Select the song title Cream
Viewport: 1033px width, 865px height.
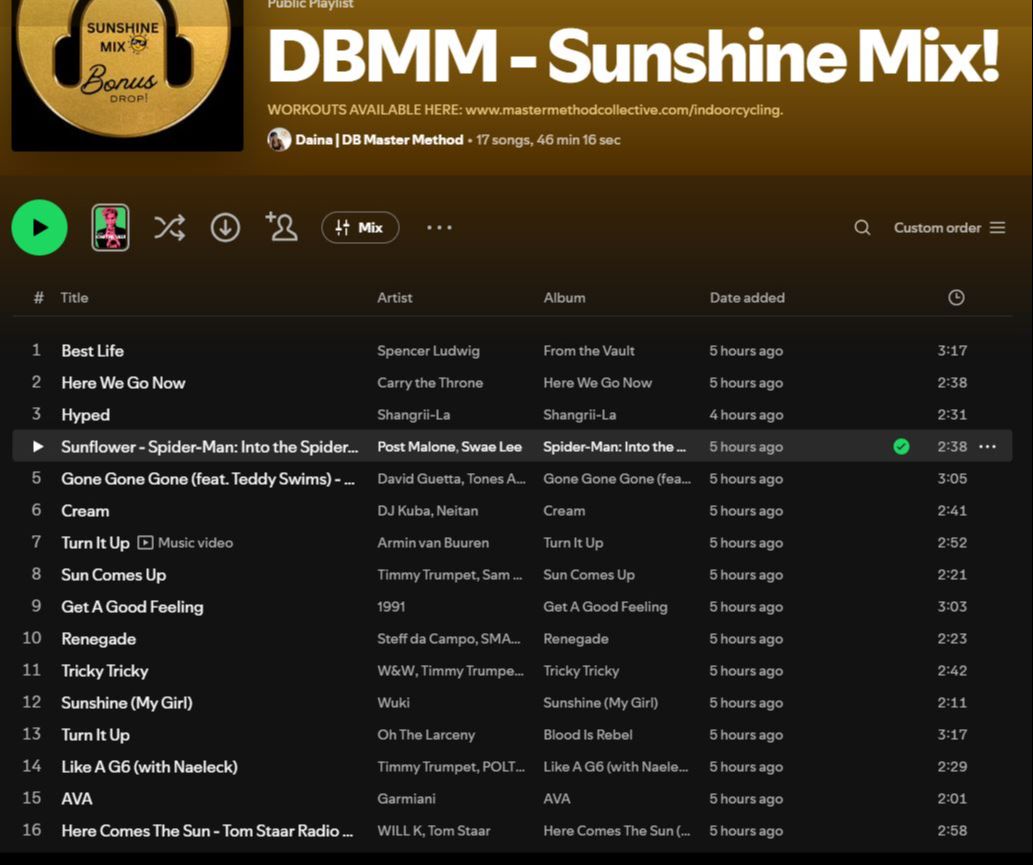coord(85,511)
